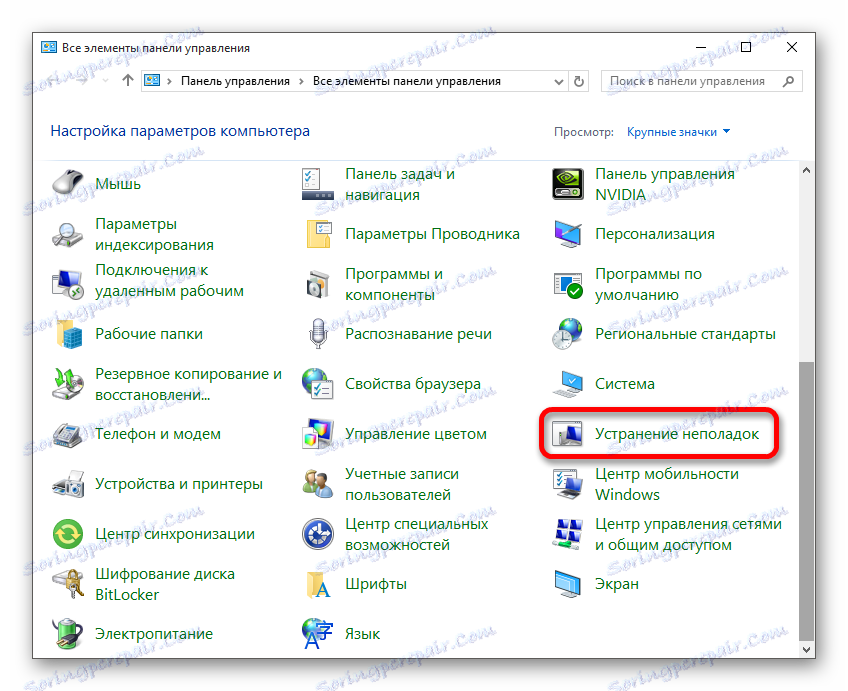Image resolution: width=848 pixels, height=691 pixels.
Task: Click the Электропитание link text
Action: [x=154, y=634]
